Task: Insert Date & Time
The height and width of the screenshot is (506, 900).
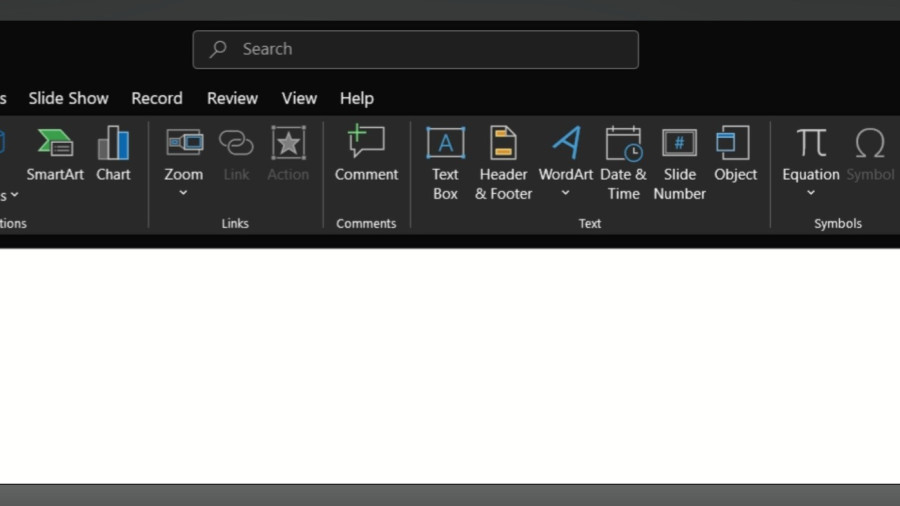Action: 623,164
